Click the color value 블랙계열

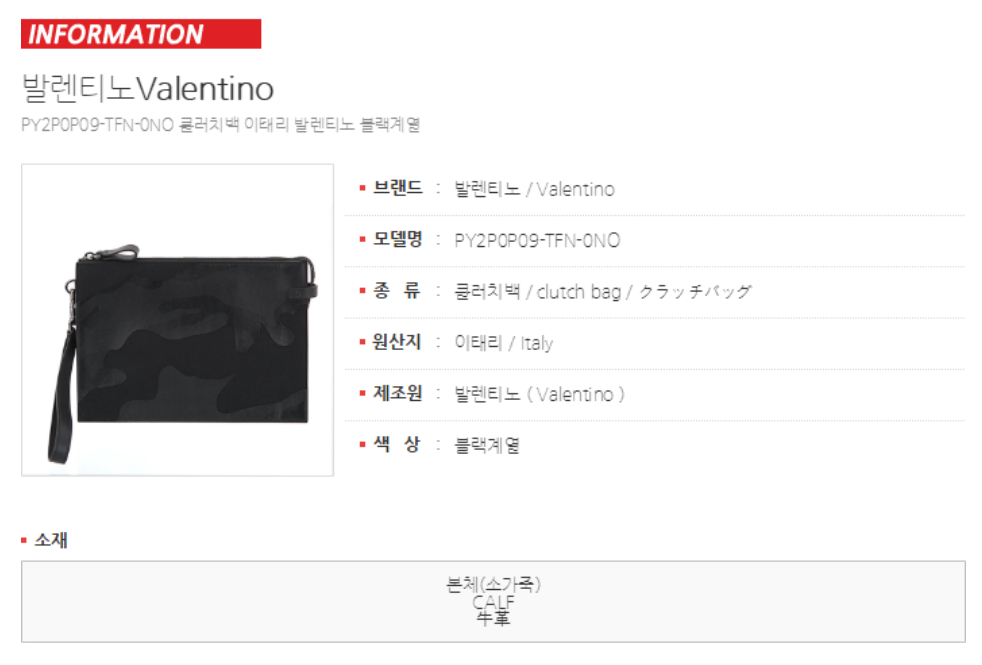click(487, 445)
